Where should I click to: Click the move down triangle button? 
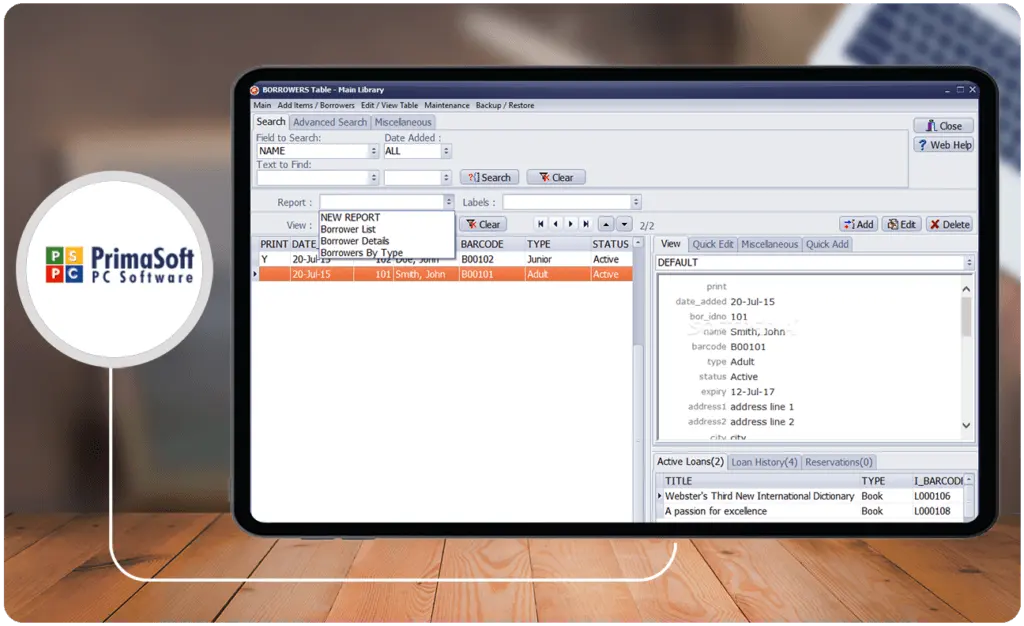[624, 224]
